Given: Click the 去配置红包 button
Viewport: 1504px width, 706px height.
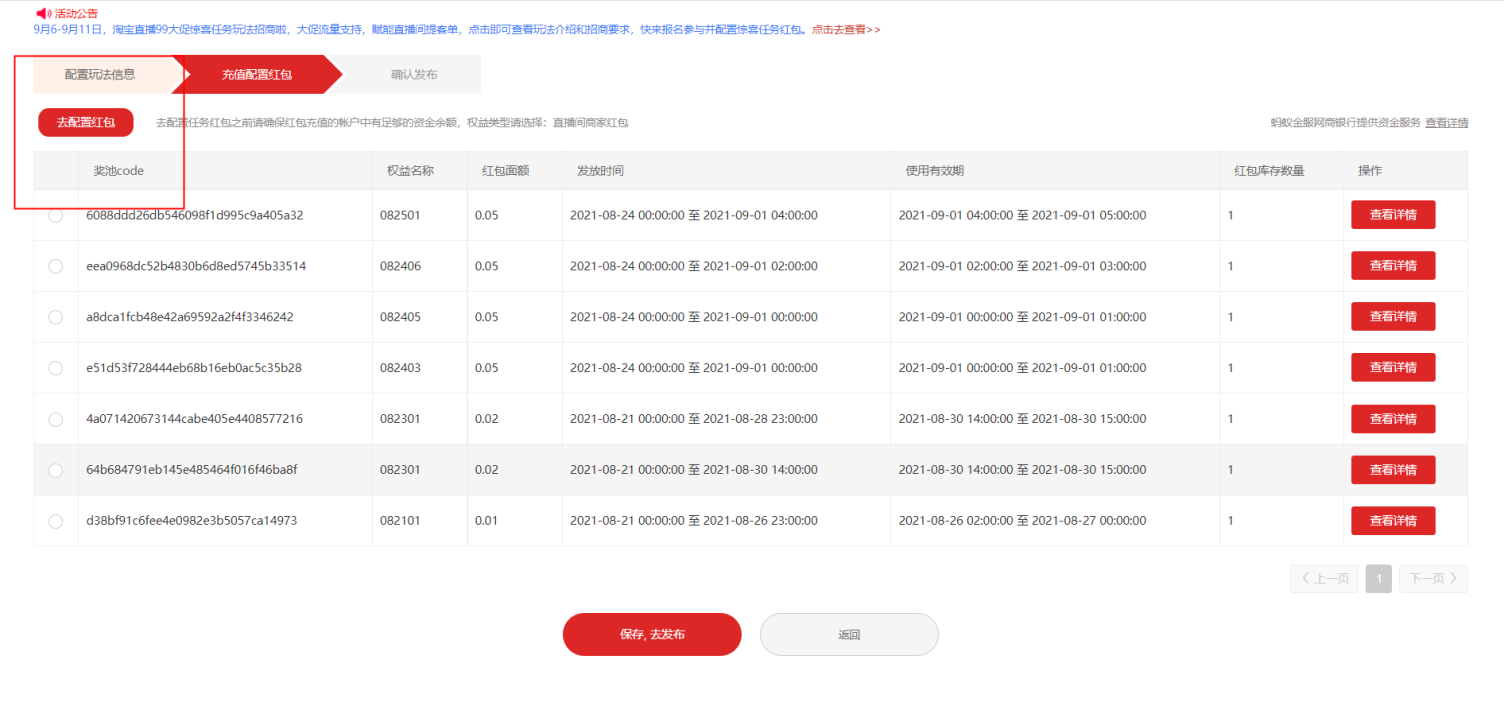Looking at the screenshot, I should [x=85, y=122].
